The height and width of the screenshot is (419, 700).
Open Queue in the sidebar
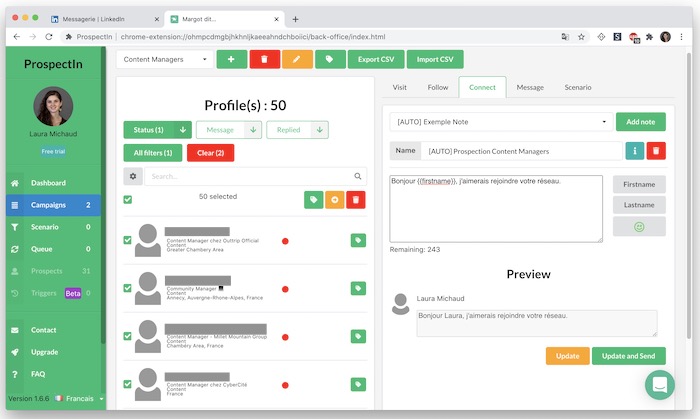click(53, 249)
